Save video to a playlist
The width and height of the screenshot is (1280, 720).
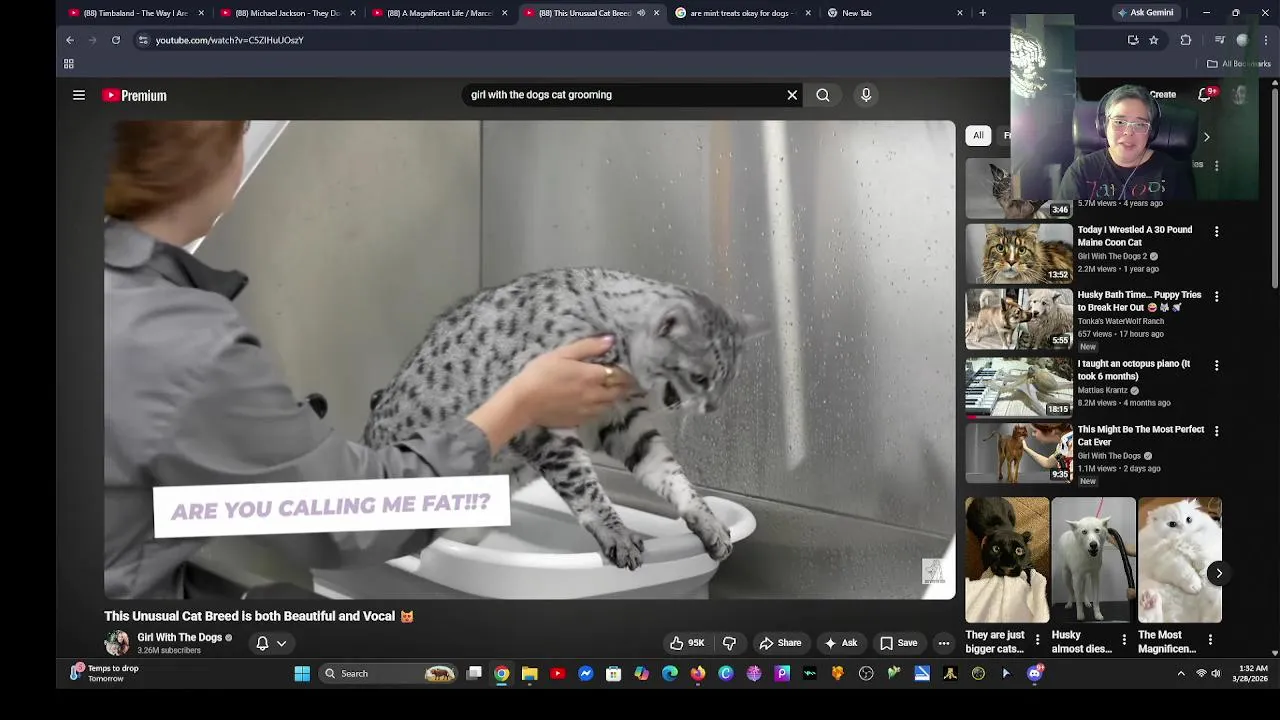point(898,643)
